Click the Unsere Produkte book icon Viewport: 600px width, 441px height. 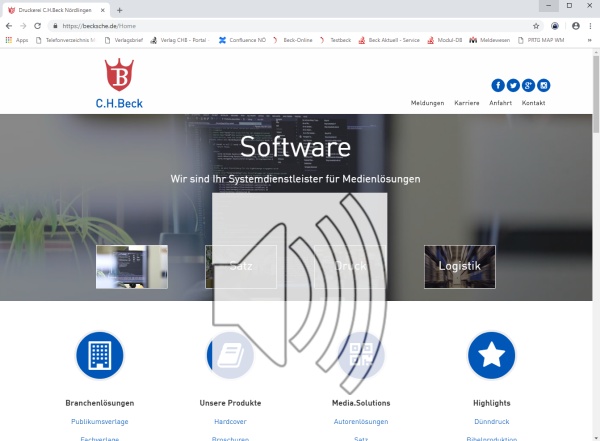pos(230,355)
